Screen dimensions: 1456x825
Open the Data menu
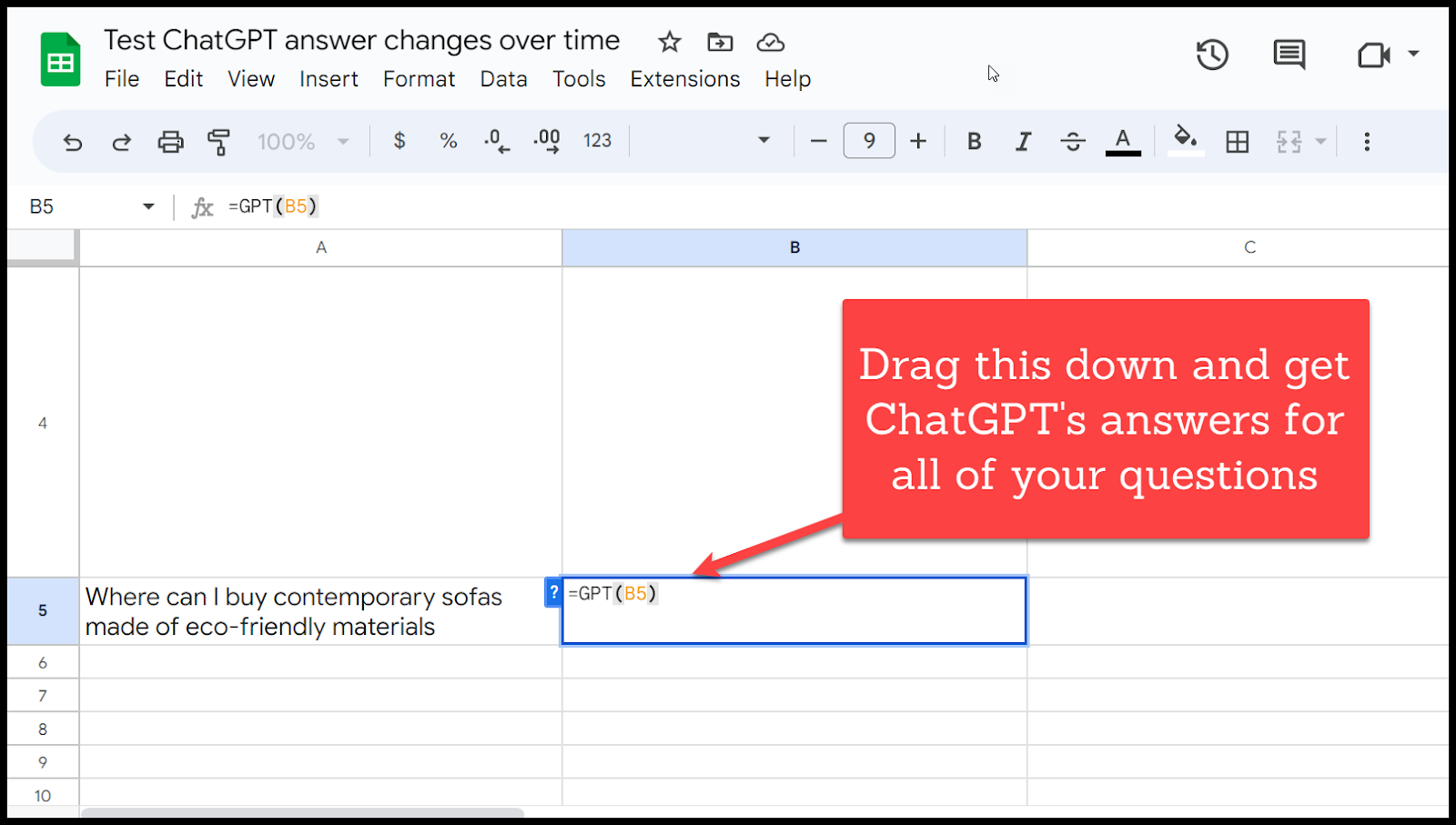tap(503, 80)
